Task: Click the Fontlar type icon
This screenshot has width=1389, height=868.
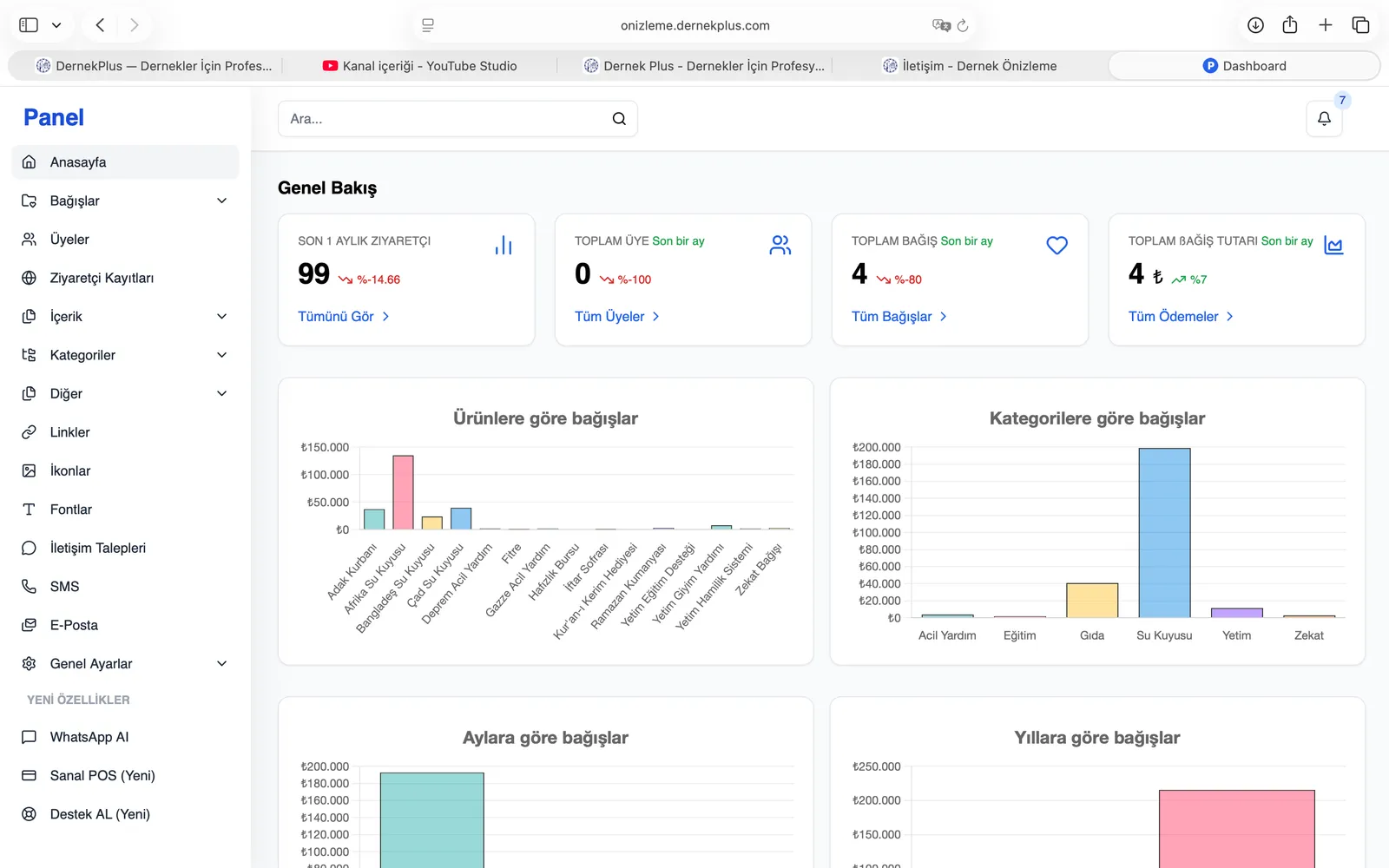Action: [29, 510]
